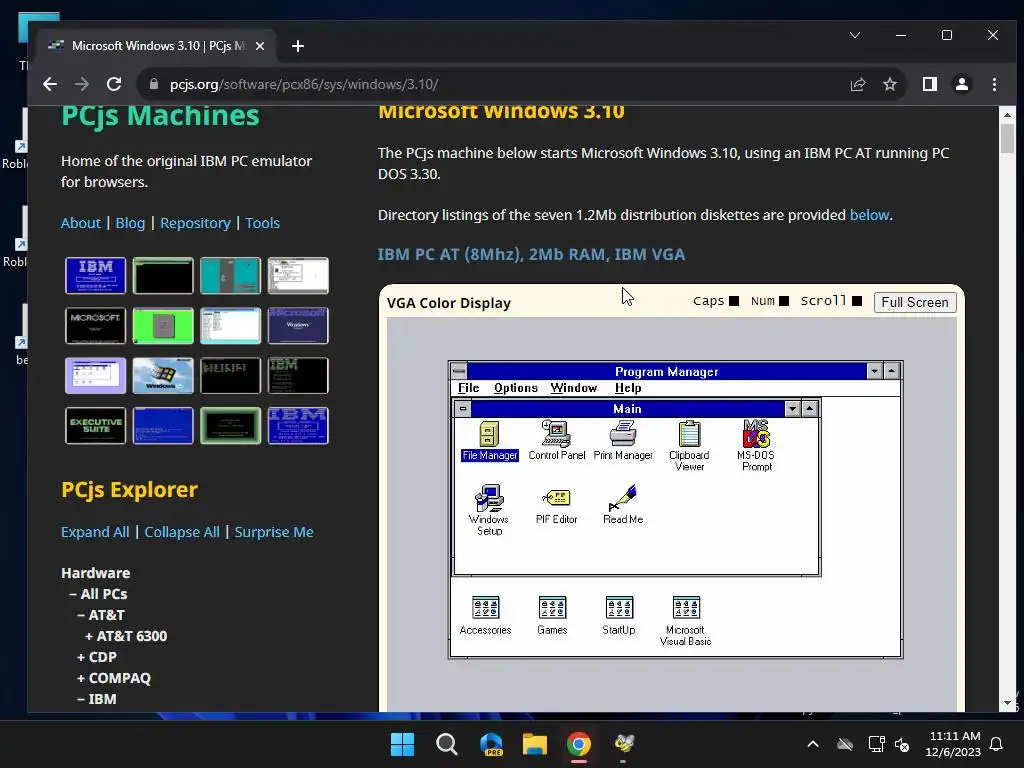This screenshot has width=1024, height=768.
Task: Click the page vertical scrollbar thumb
Action: [1007, 138]
